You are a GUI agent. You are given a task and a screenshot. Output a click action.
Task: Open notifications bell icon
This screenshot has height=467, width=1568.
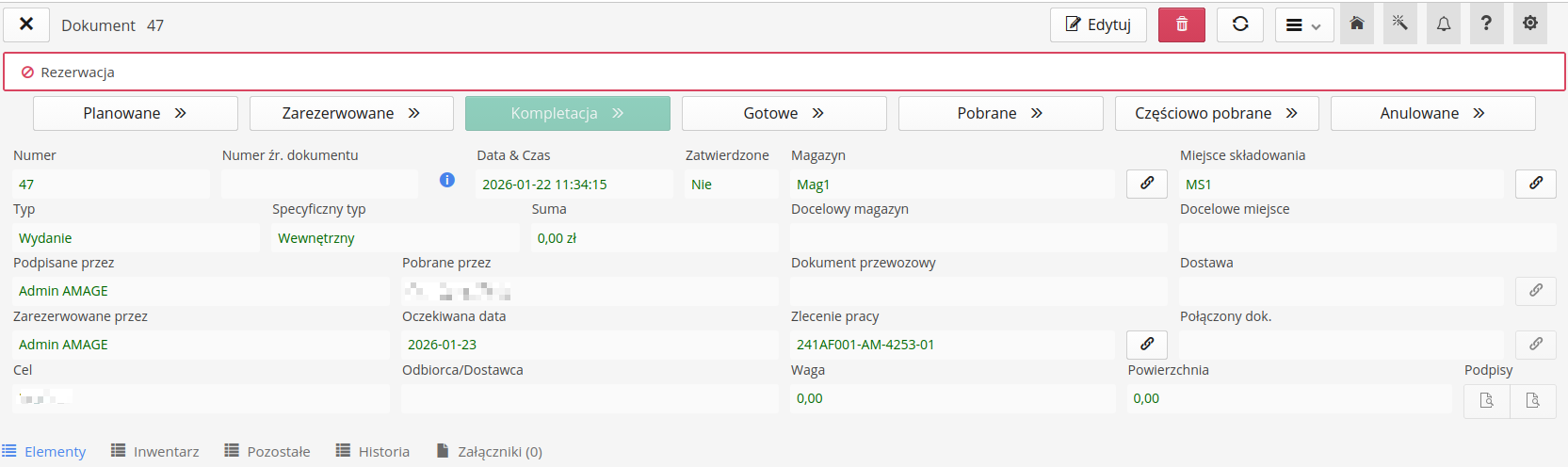[1443, 24]
